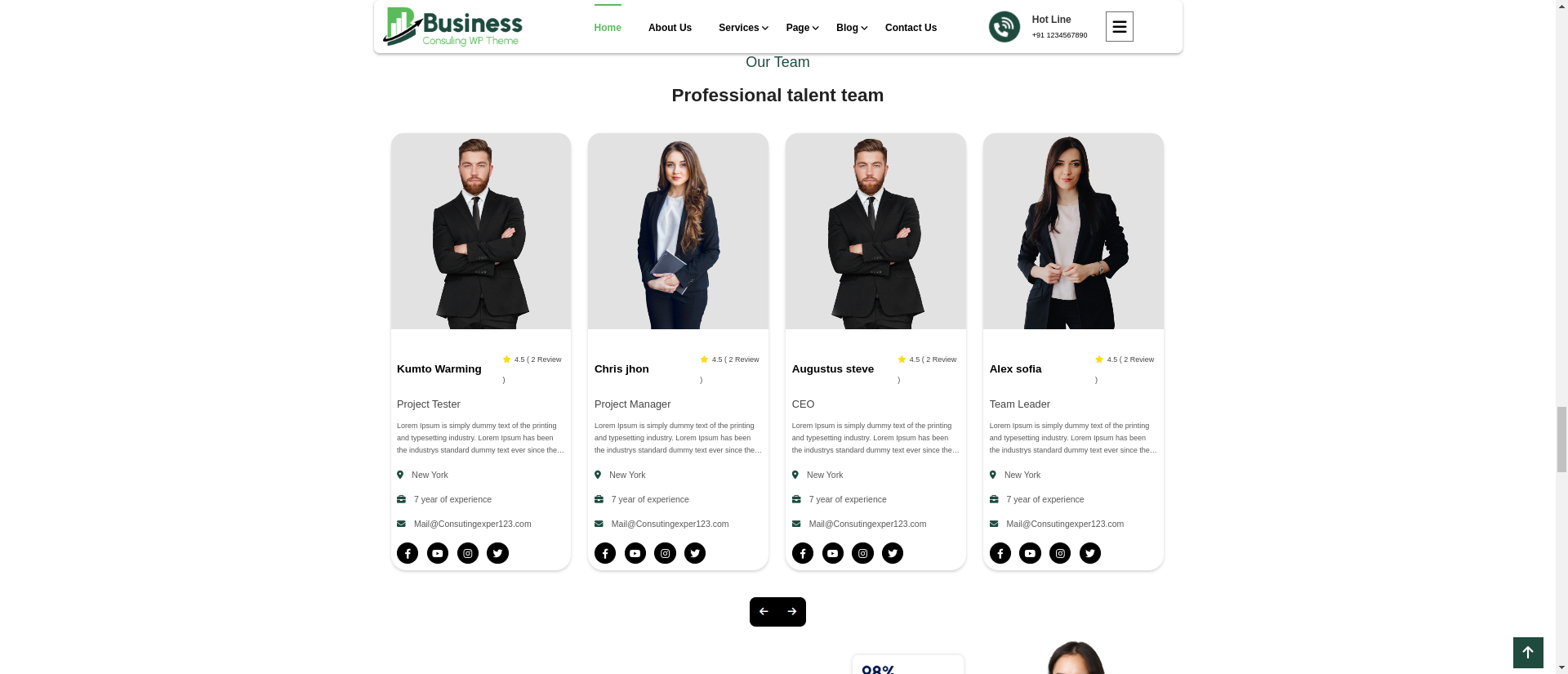Click the Business Consulting logo
The width and height of the screenshot is (1568, 674).
coord(453,27)
